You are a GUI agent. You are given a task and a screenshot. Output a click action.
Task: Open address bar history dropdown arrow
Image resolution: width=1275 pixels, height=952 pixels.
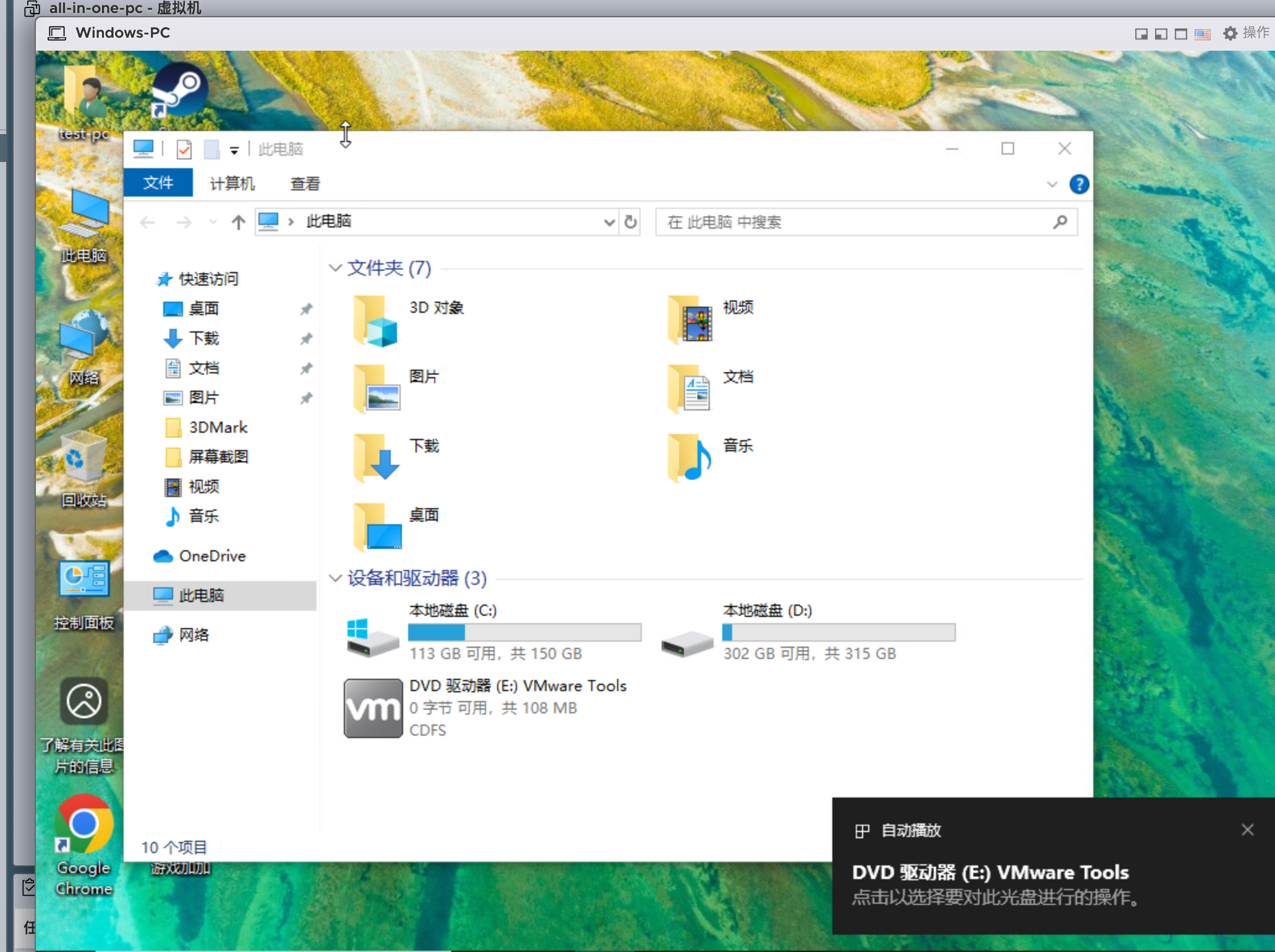click(x=609, y=222)
